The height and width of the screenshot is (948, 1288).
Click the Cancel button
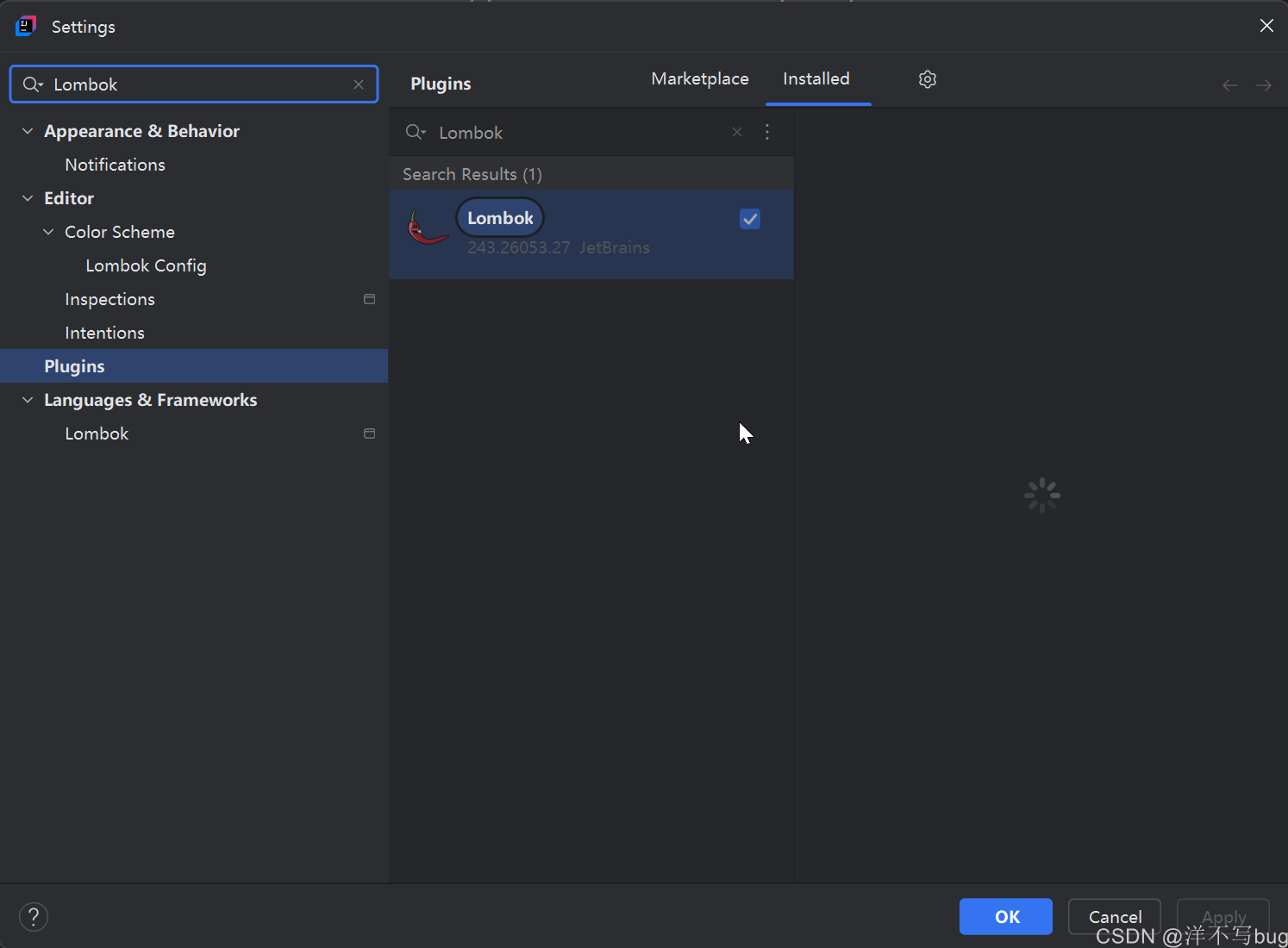coord(1115,917)
